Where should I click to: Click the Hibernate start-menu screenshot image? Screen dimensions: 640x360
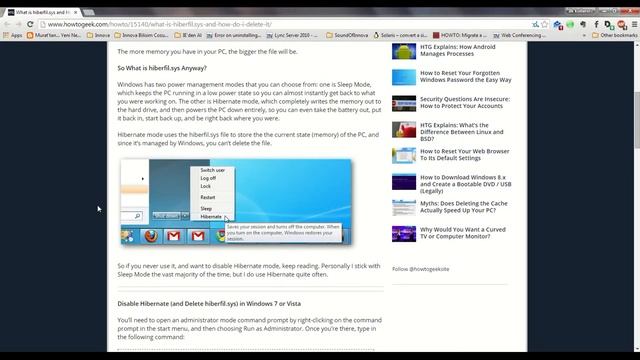click(236, 202)
